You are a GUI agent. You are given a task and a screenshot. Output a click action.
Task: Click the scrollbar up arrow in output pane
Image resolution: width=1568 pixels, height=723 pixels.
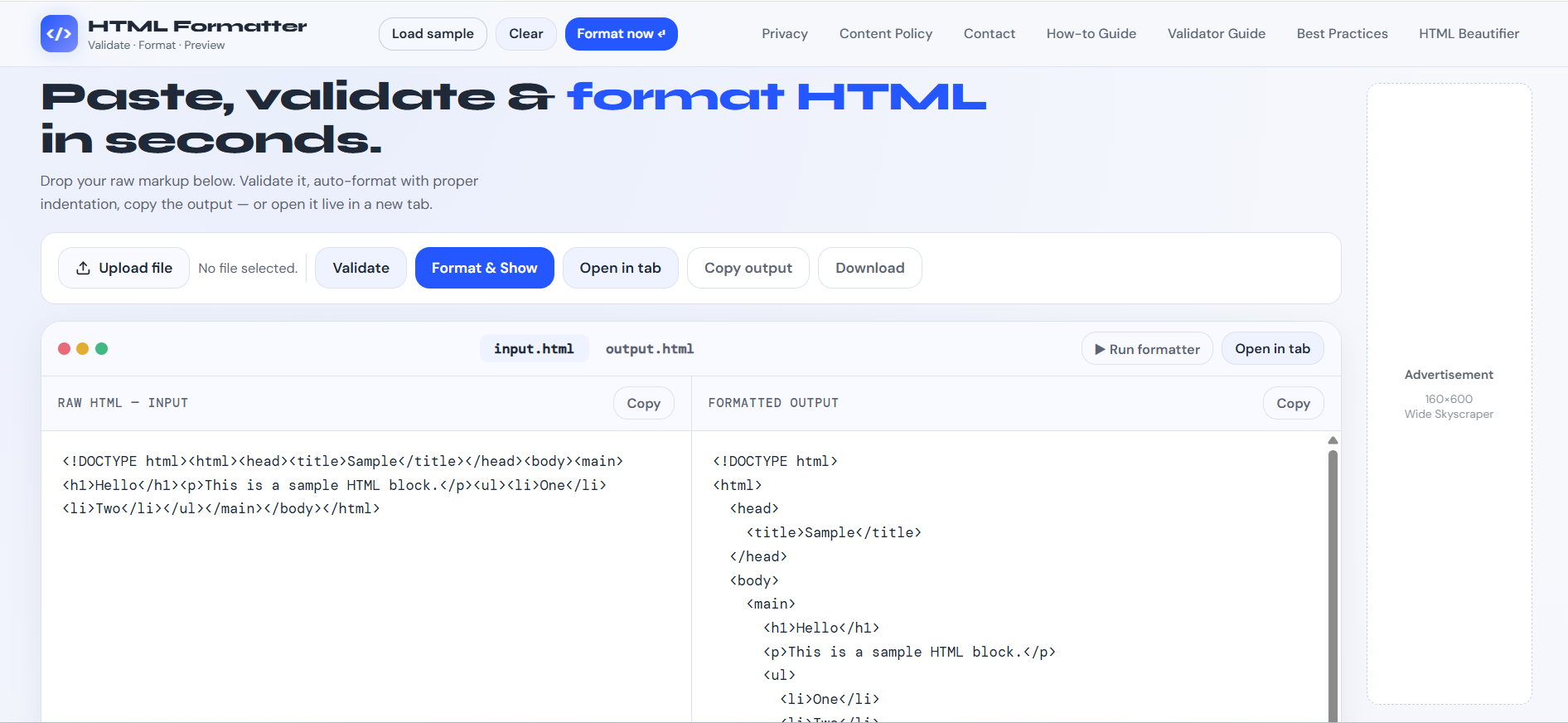click(x=1333, y=440)
